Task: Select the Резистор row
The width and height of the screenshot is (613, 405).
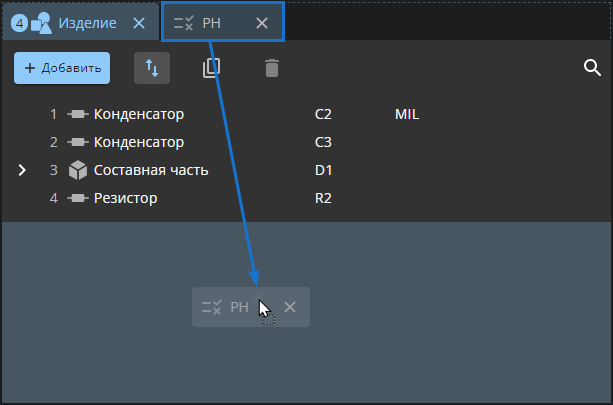Action: (307, 198)
